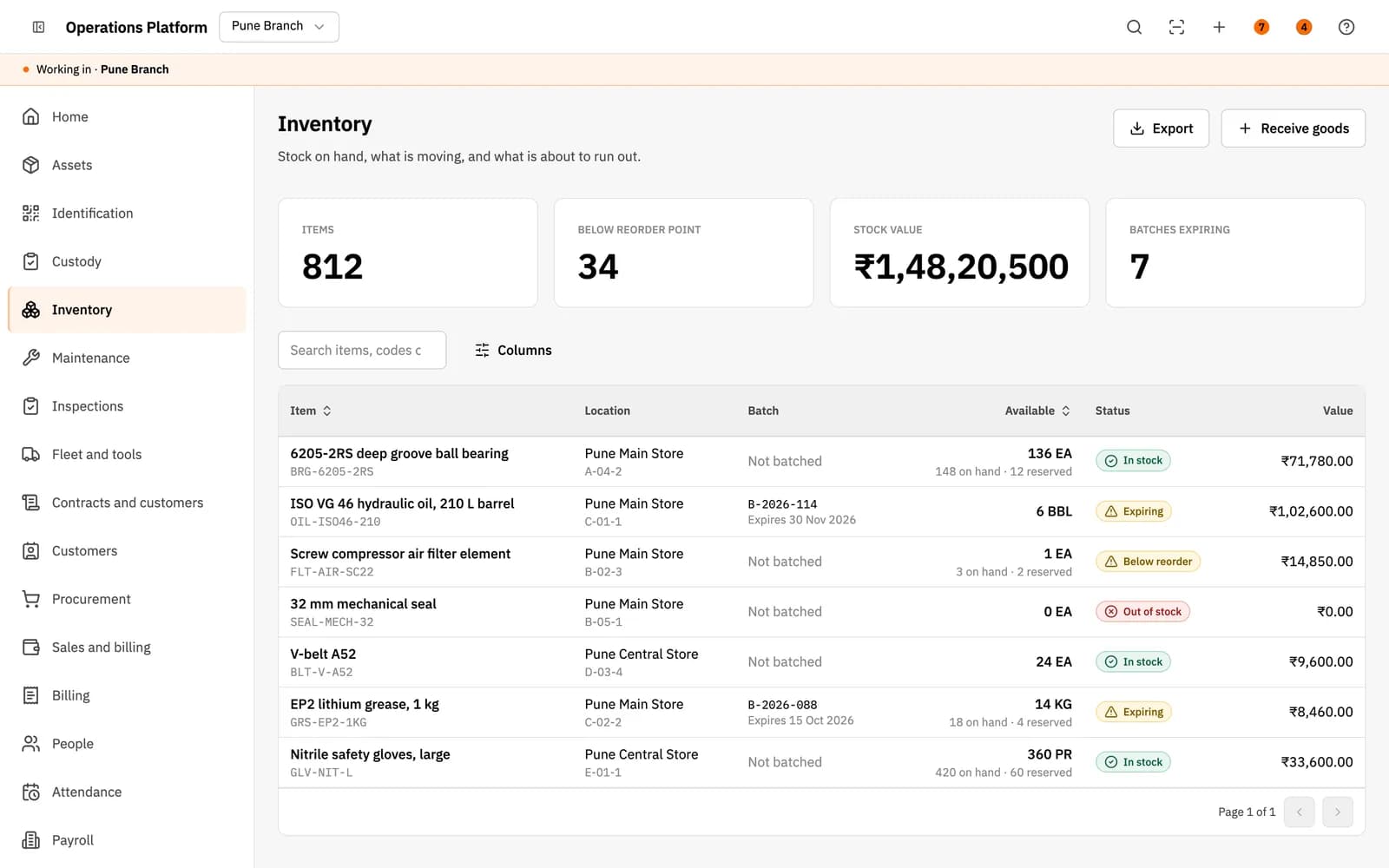
Task: Click the Custody clipboard icon
Action: click(31, 261)
